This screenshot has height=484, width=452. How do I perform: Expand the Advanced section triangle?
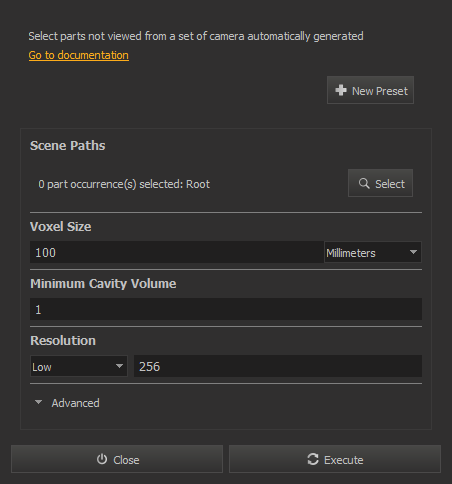(38, 402)
